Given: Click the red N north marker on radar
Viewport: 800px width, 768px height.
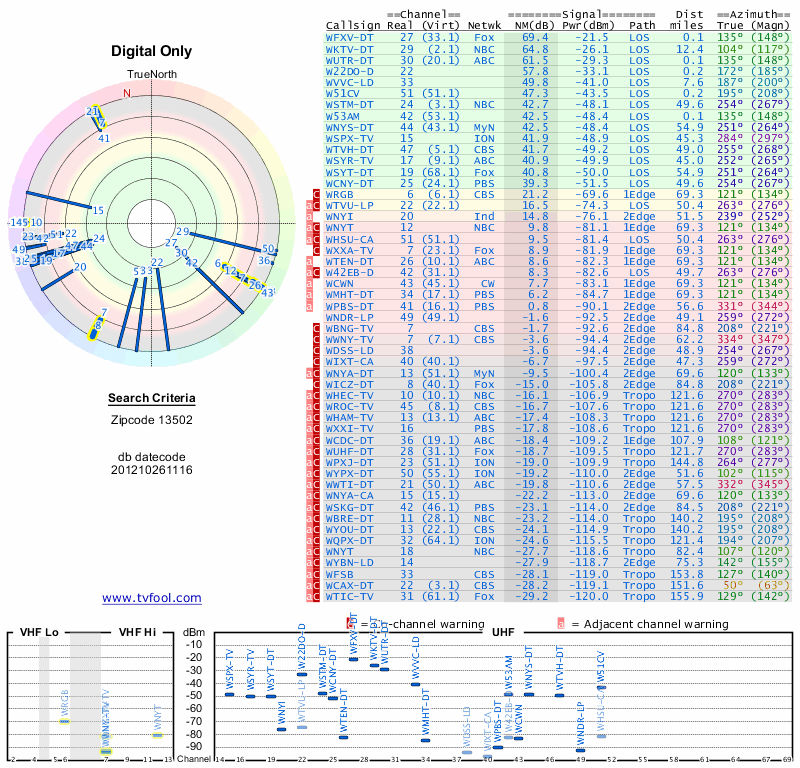Looking at the screenshot, I should tap(127, 93).
